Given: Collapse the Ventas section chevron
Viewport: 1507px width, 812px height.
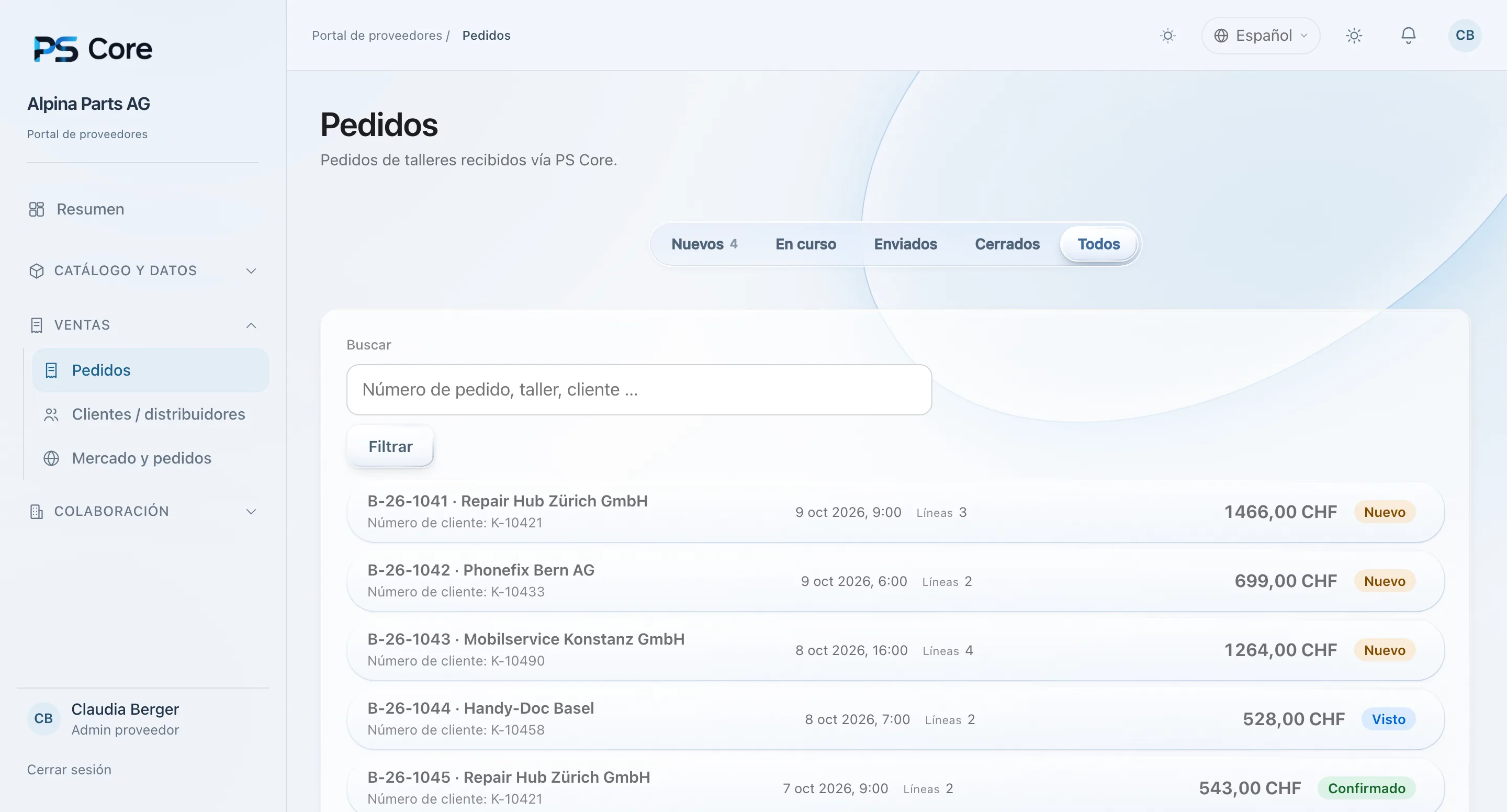Looking at the screenshot, I should tap(251, 325).
